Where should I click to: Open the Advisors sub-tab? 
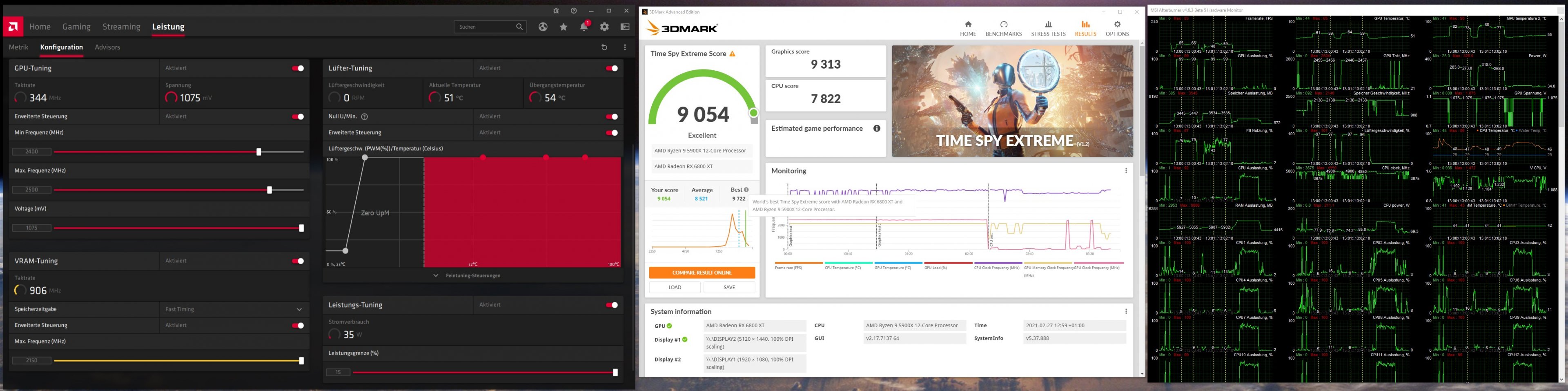pyautogui.click(x=107, y=47)
